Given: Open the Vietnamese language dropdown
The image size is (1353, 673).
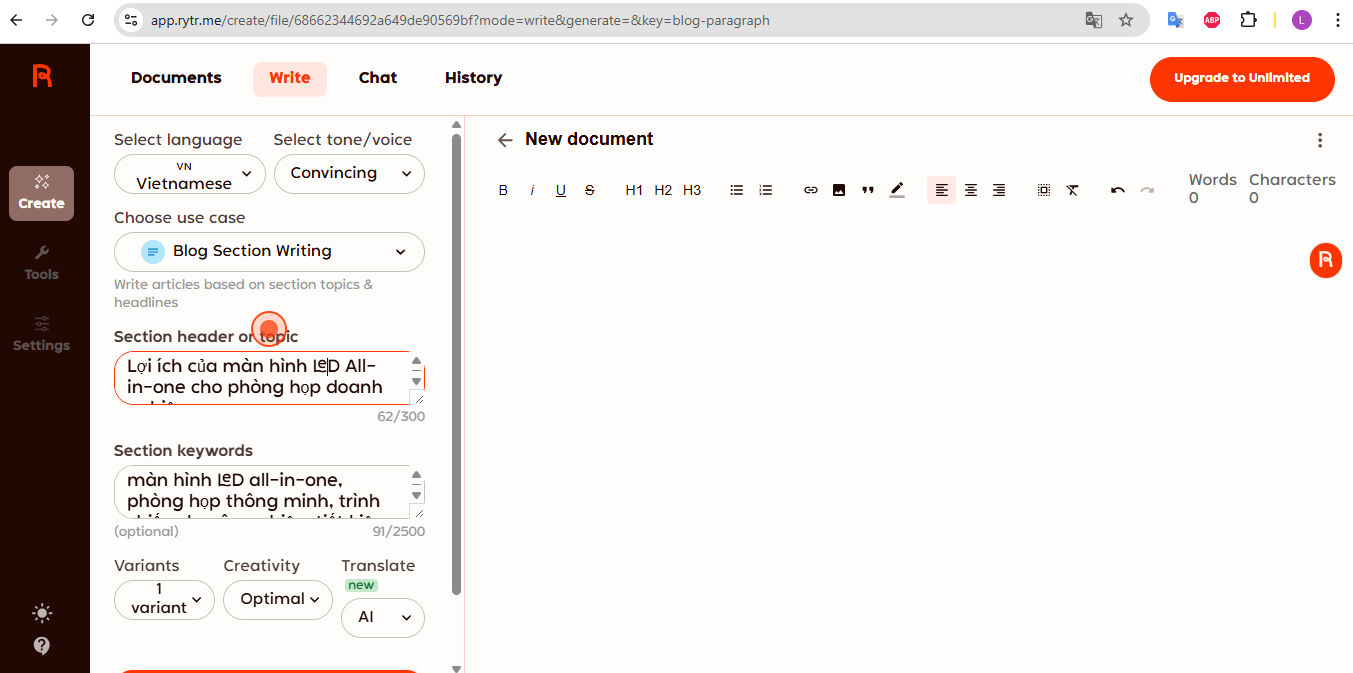Looking at the screenshot, I should 190,174.
